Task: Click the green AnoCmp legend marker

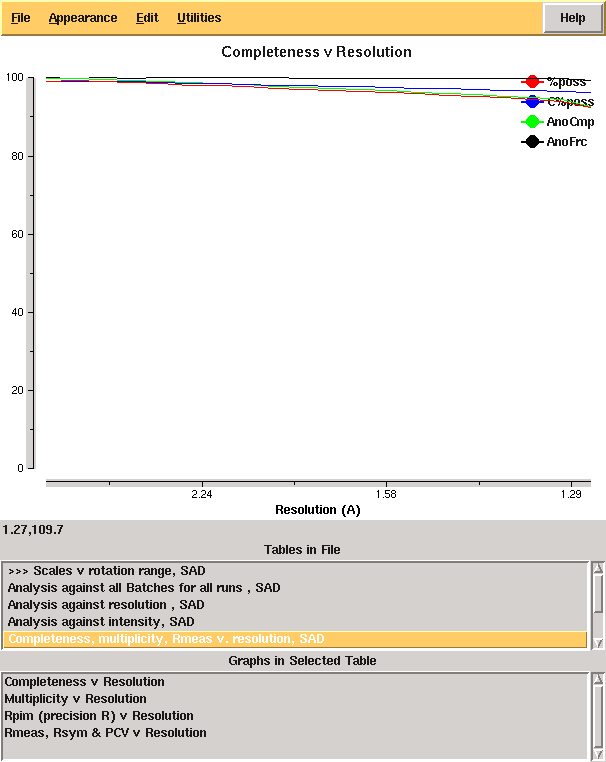Action: point(532,121)
